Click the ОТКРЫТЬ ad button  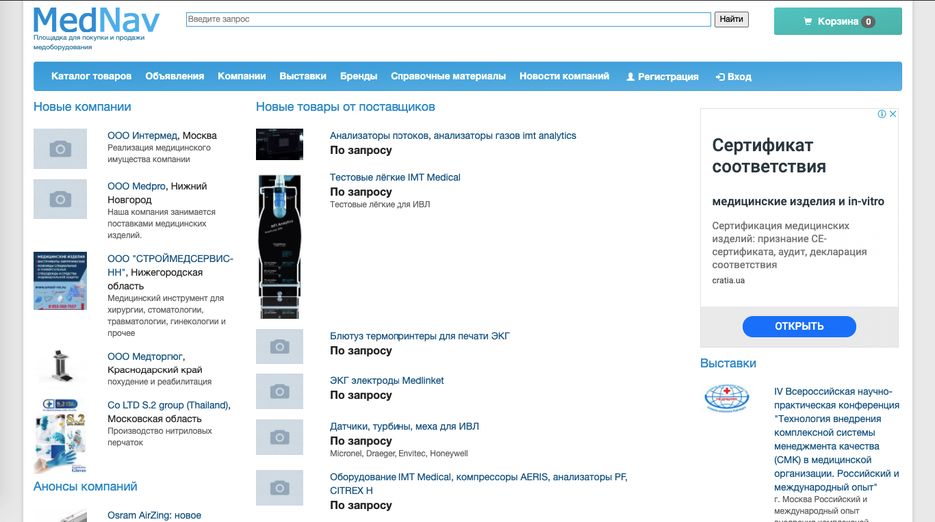pos(799,326)
